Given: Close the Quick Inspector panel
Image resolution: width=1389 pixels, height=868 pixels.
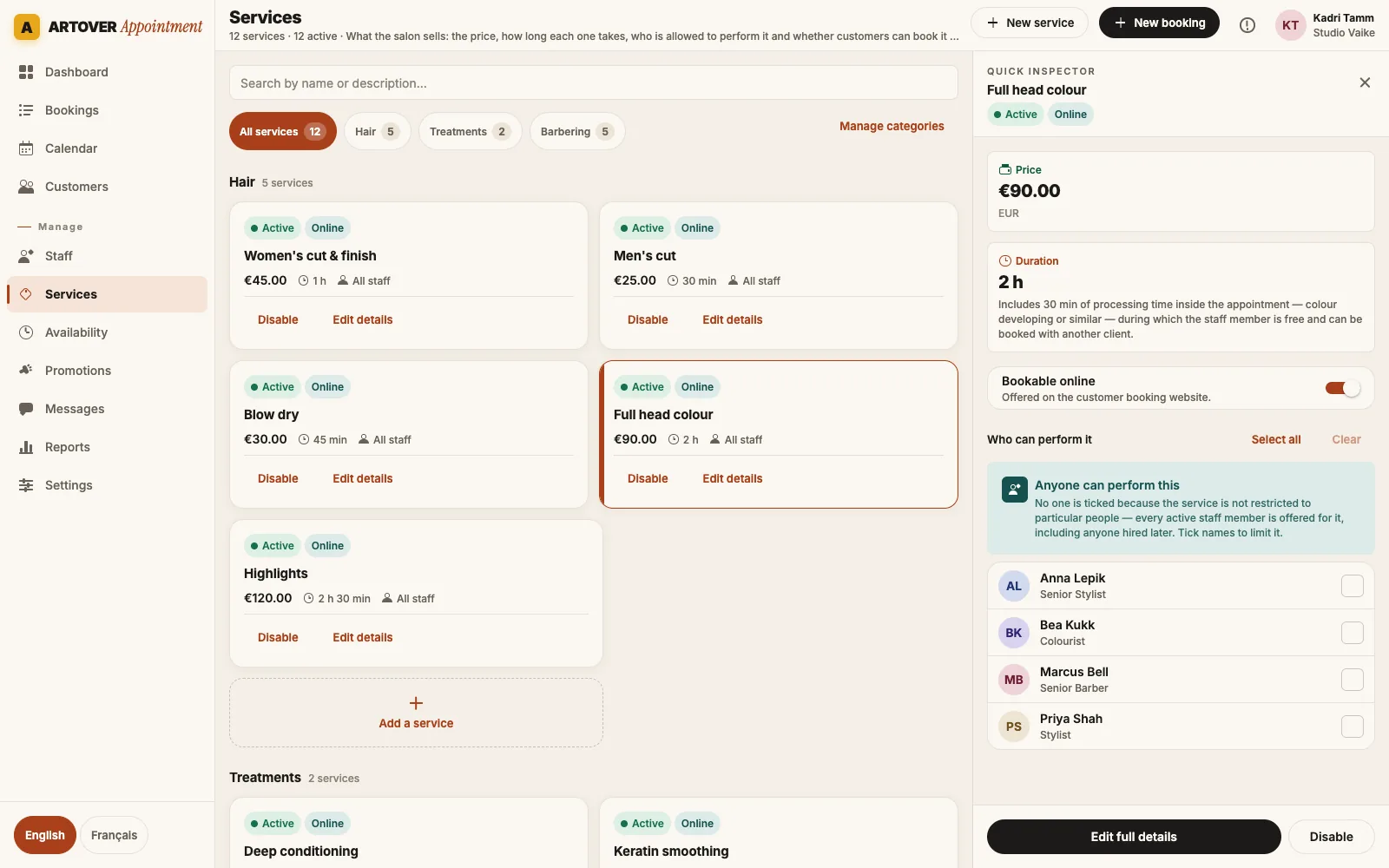Looking at the screenshot, I should pos(1365,82).
